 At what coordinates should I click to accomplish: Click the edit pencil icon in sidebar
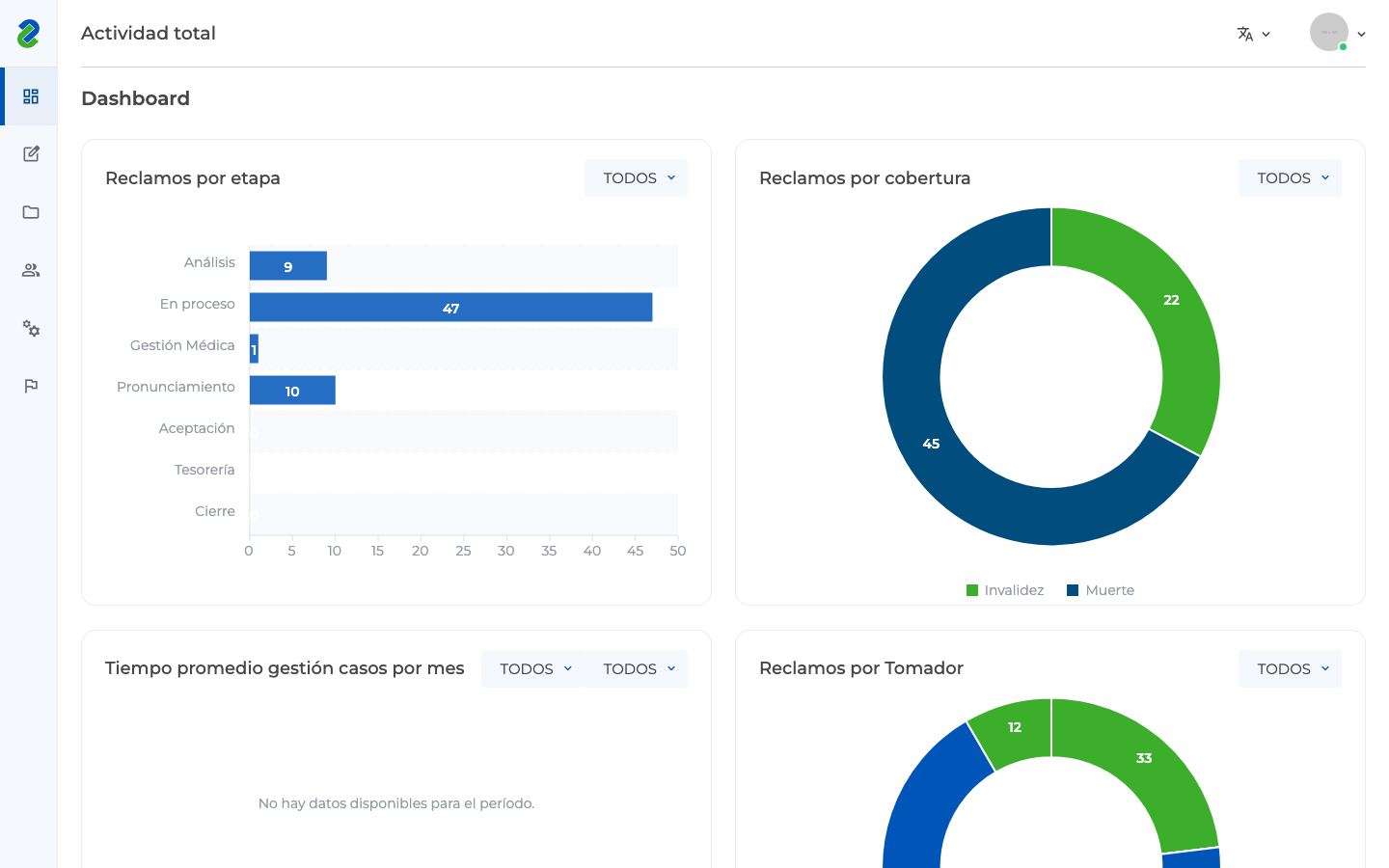(x=31, y=154)
